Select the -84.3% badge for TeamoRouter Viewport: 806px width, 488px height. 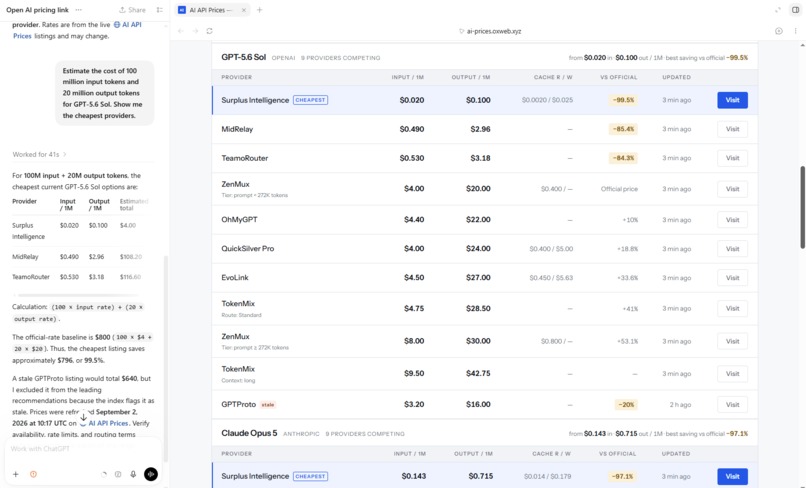coord(623,158)
